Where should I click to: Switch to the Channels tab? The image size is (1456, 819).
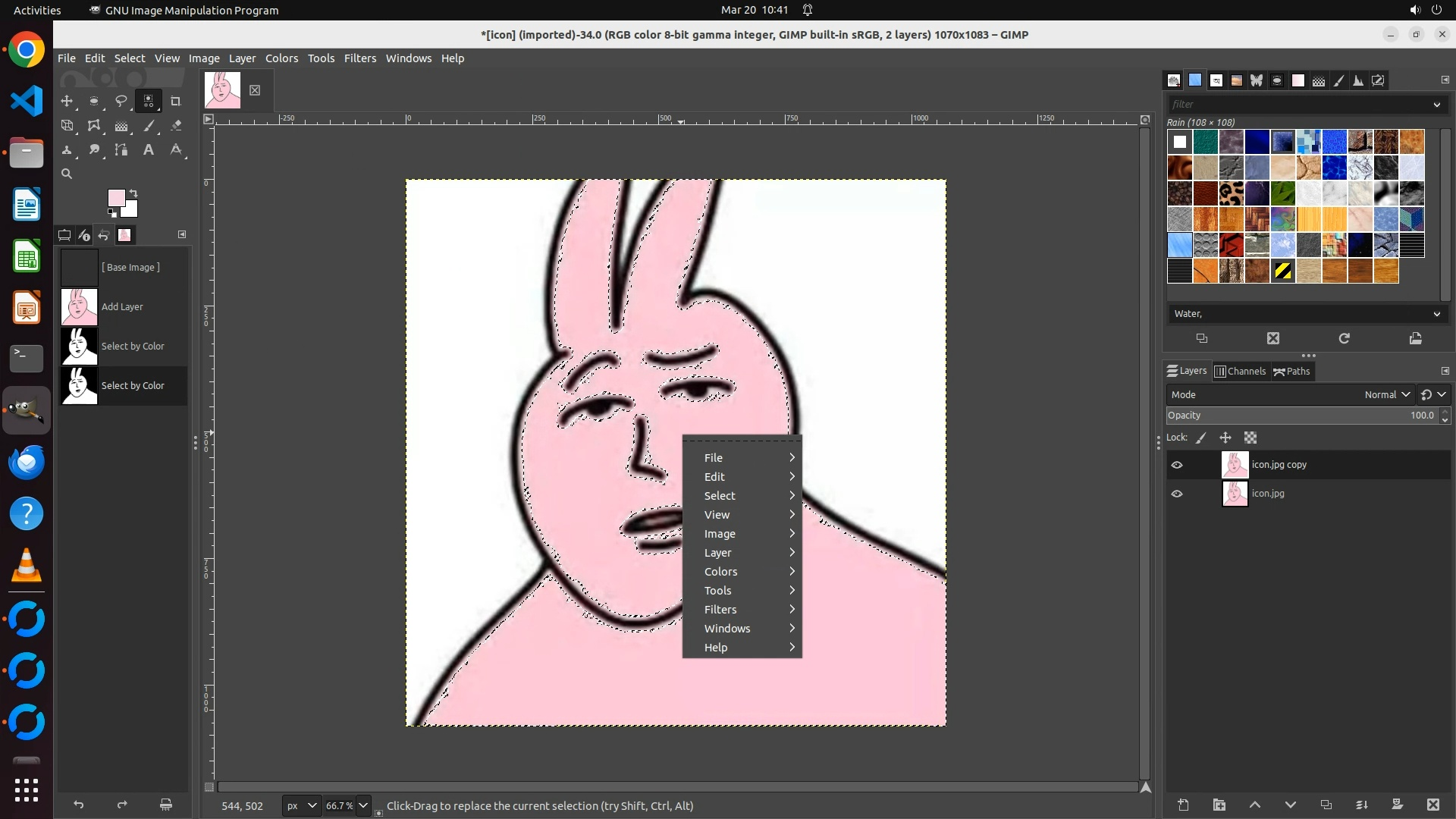click(1240, 371)
